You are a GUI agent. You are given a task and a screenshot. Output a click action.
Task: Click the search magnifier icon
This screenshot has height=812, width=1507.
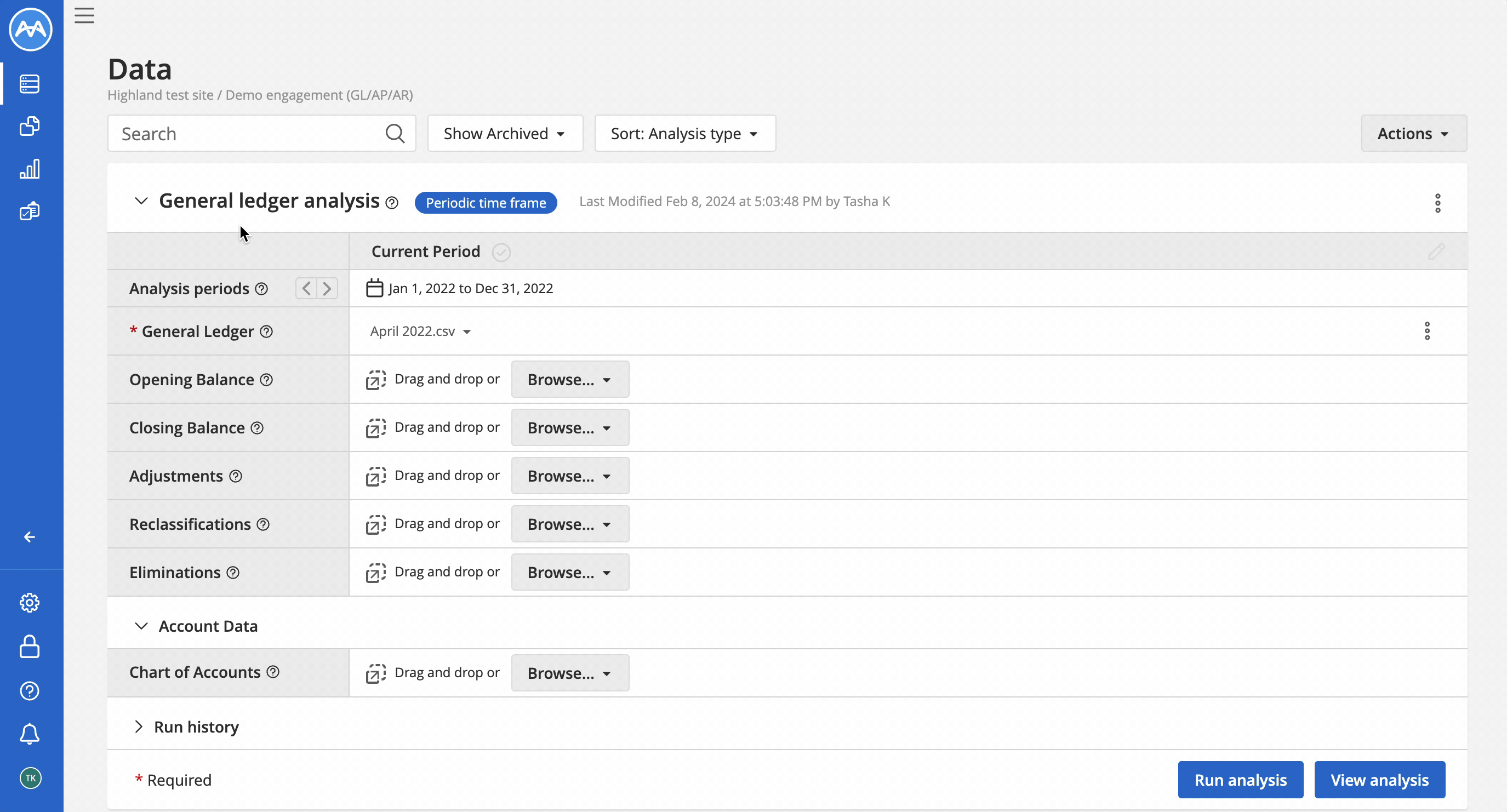click(395, 133)
